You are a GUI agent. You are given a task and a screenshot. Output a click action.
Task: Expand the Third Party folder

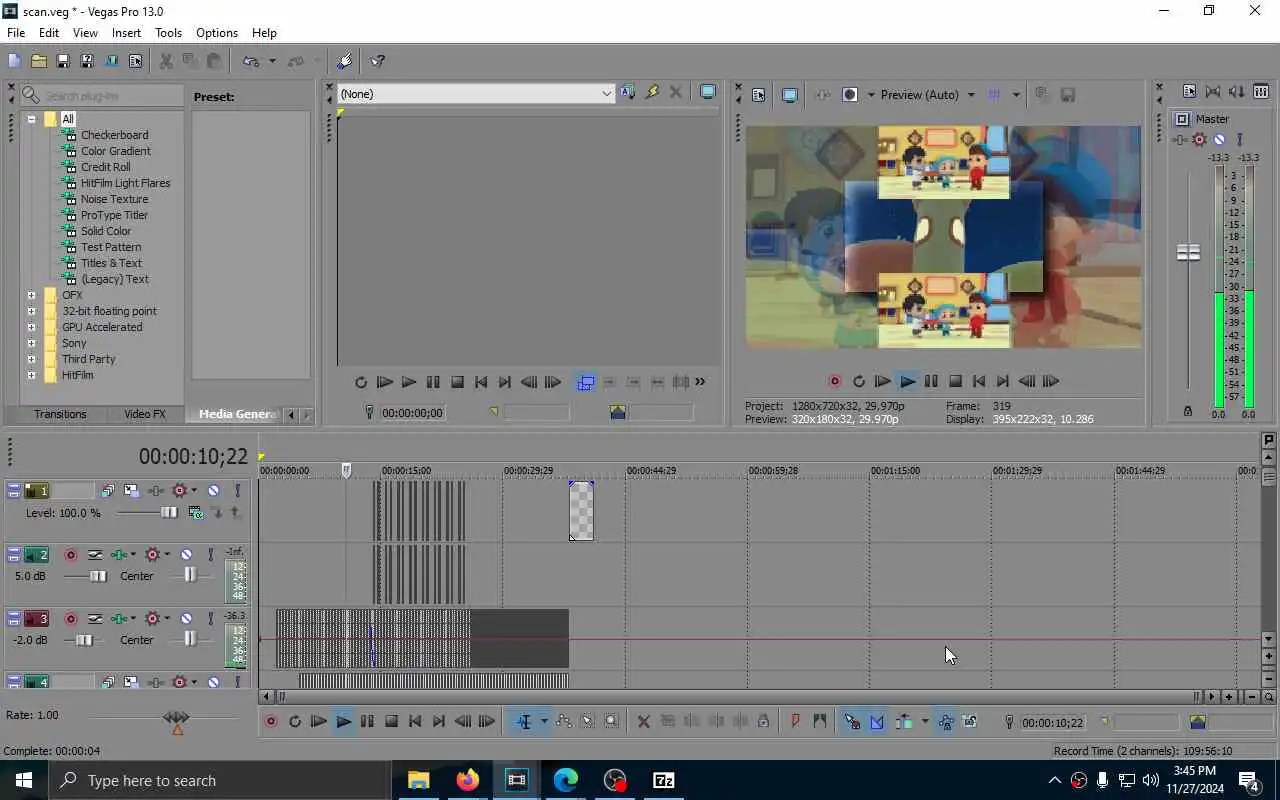click(31, 359)
